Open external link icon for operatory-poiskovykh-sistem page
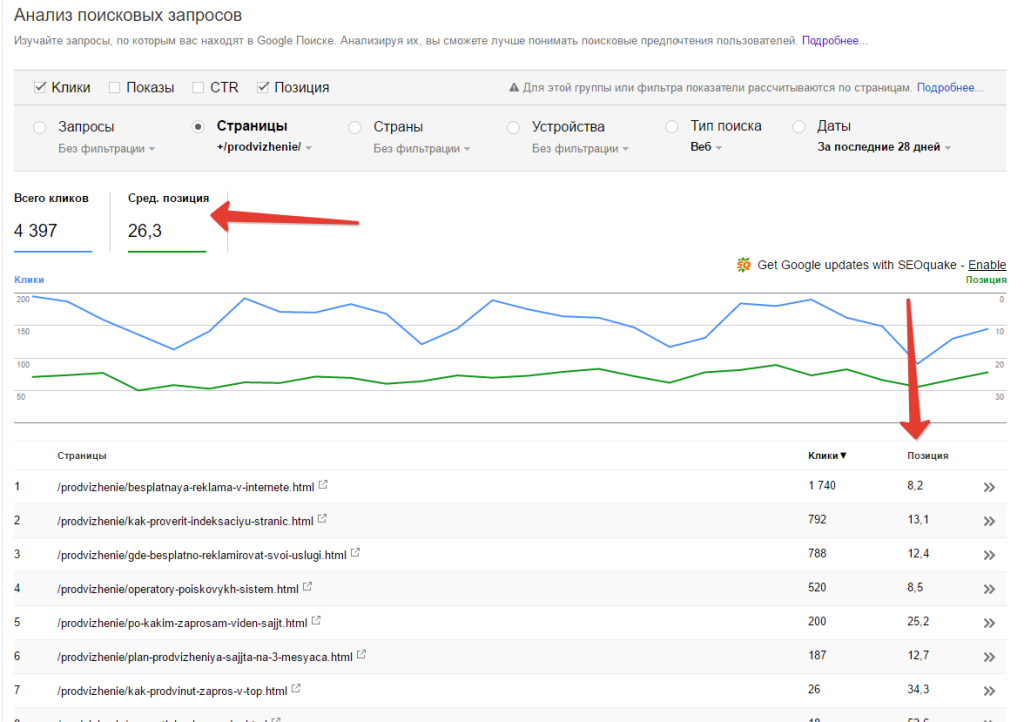This screenshot has width=1024, height=722. (307, 587)
